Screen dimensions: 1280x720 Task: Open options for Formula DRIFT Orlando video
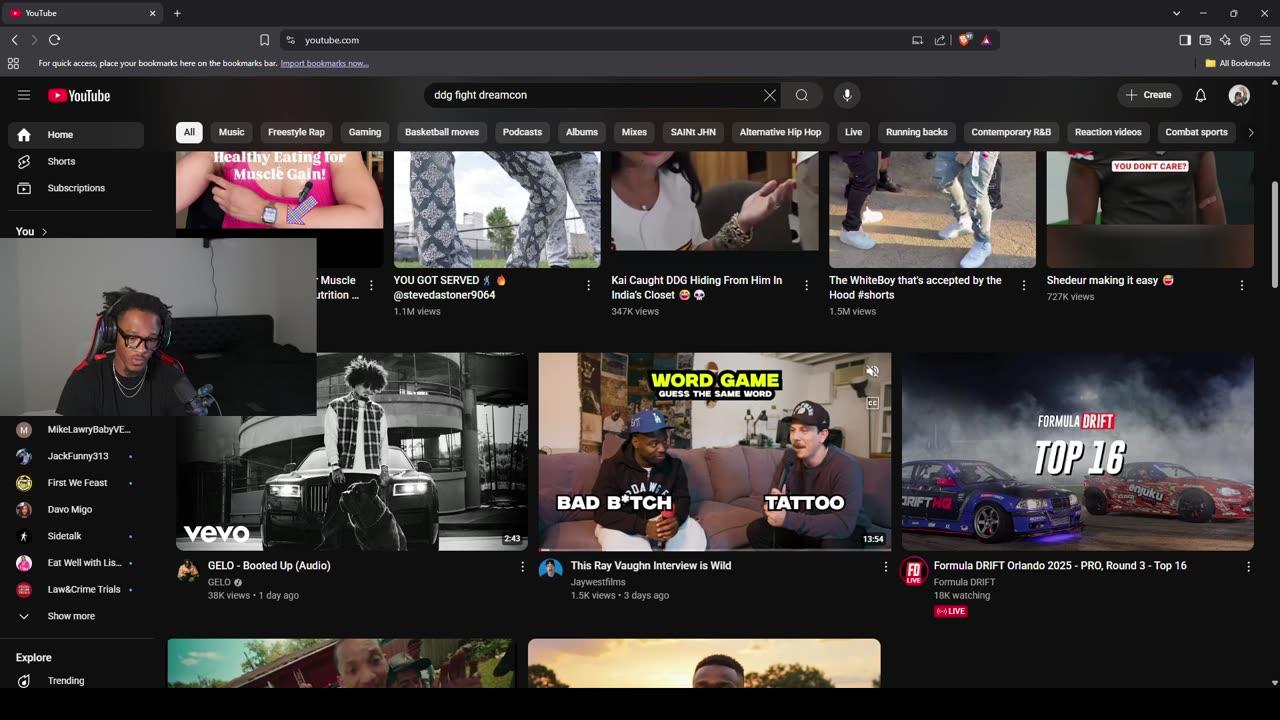(1248, 566)
